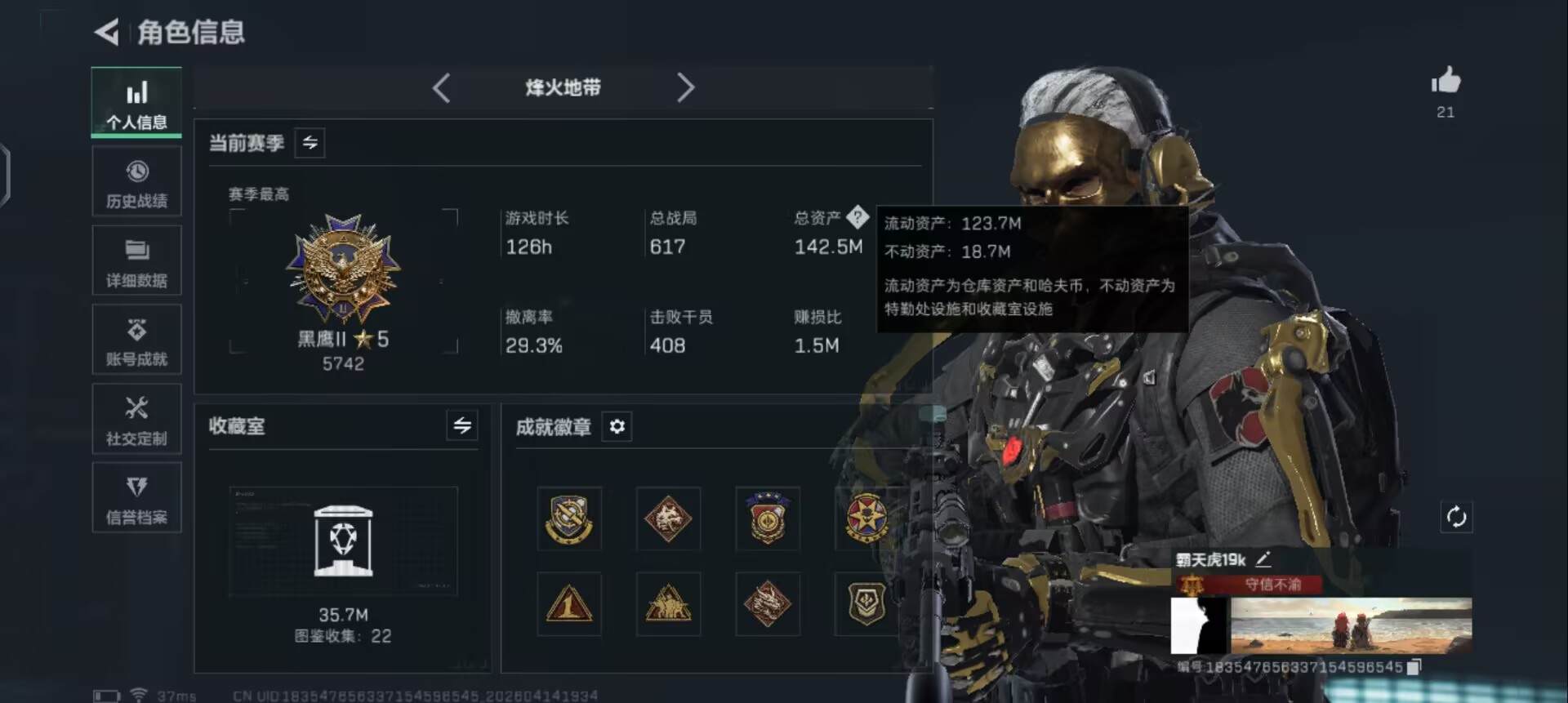The height and width of the screenshot is (703, 1568).
Task: Open the 详细数据 tab
Action: click(x=136, y=261)
